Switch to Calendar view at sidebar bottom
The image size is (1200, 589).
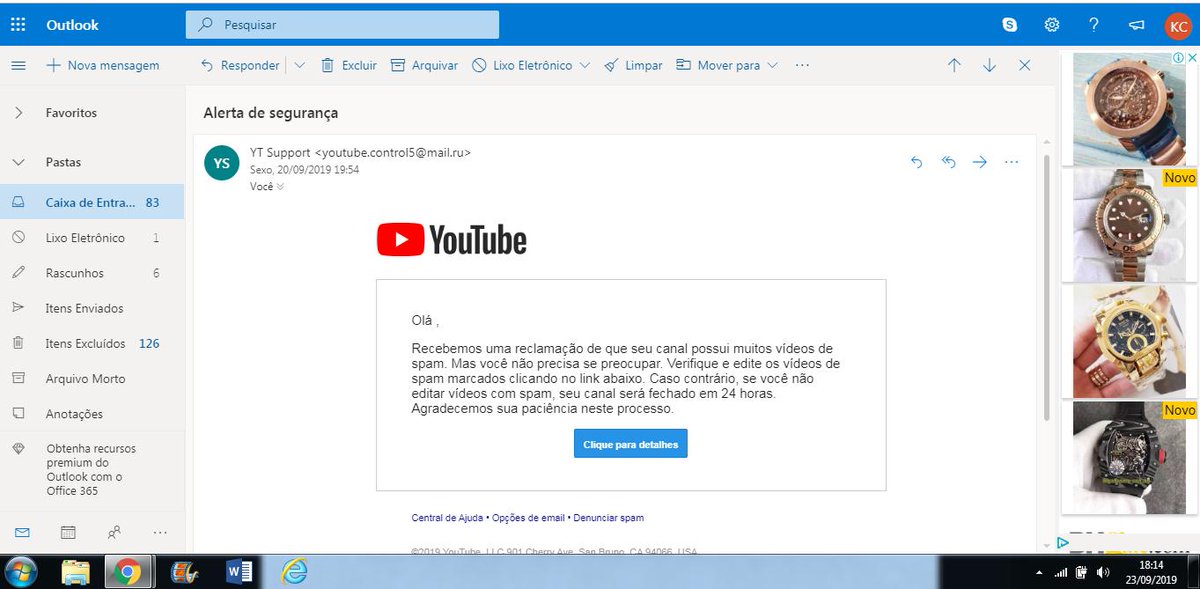(68, 532)
